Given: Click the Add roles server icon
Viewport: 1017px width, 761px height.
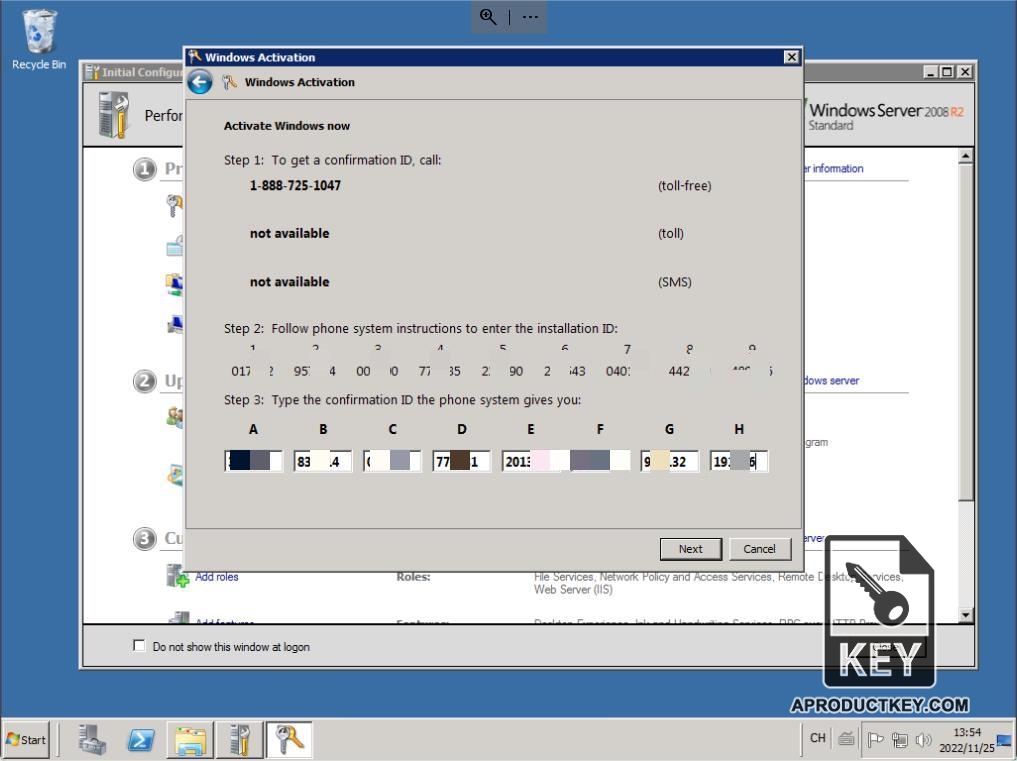Looking at the screenshot, I should 177,575.
